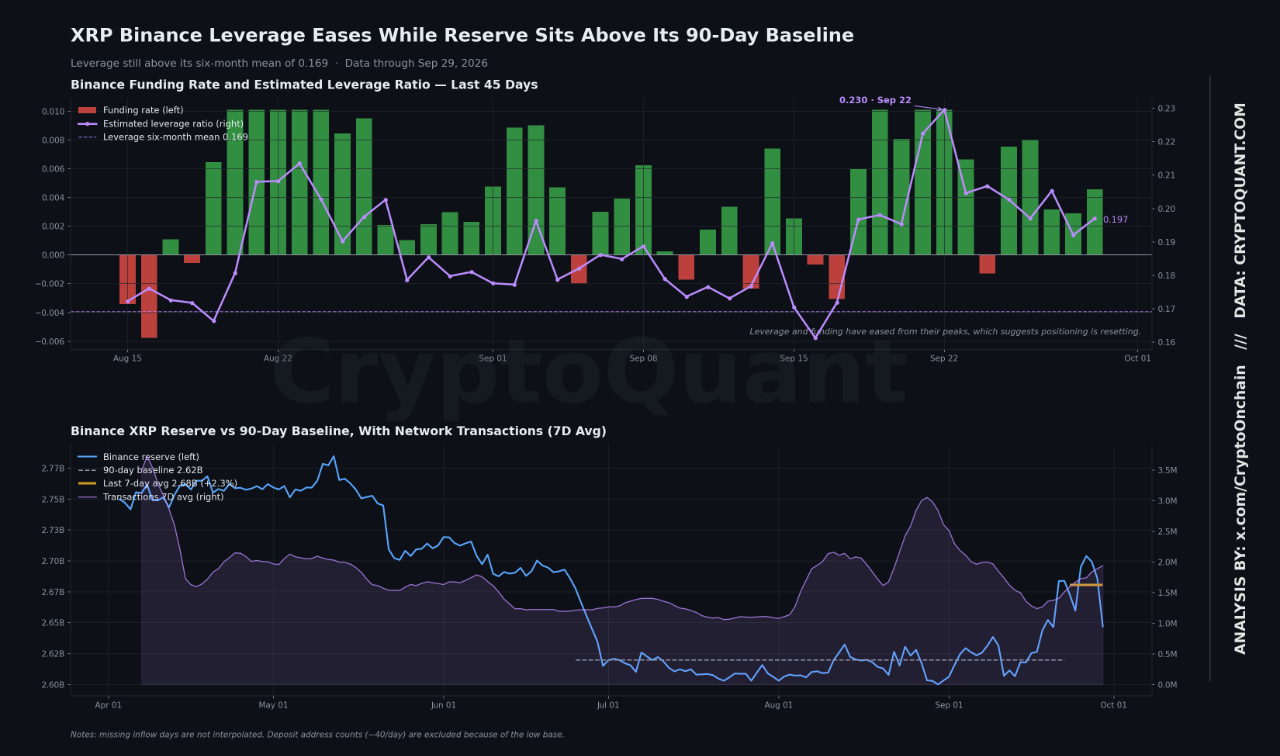Click the 'May 01' x-axis tick label
Image resolution: width=1280 pixels, height=756 pixels.
click(x=272, y=705)
